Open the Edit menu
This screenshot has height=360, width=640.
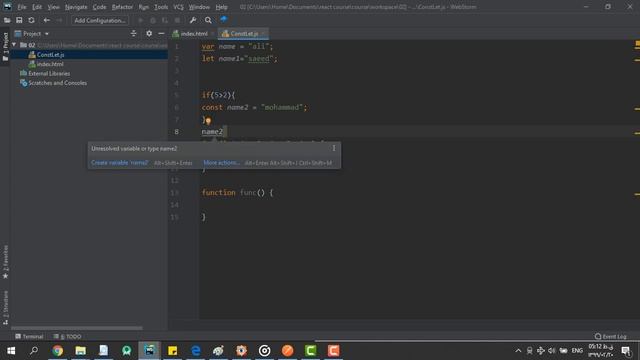(x=37, y=7)
